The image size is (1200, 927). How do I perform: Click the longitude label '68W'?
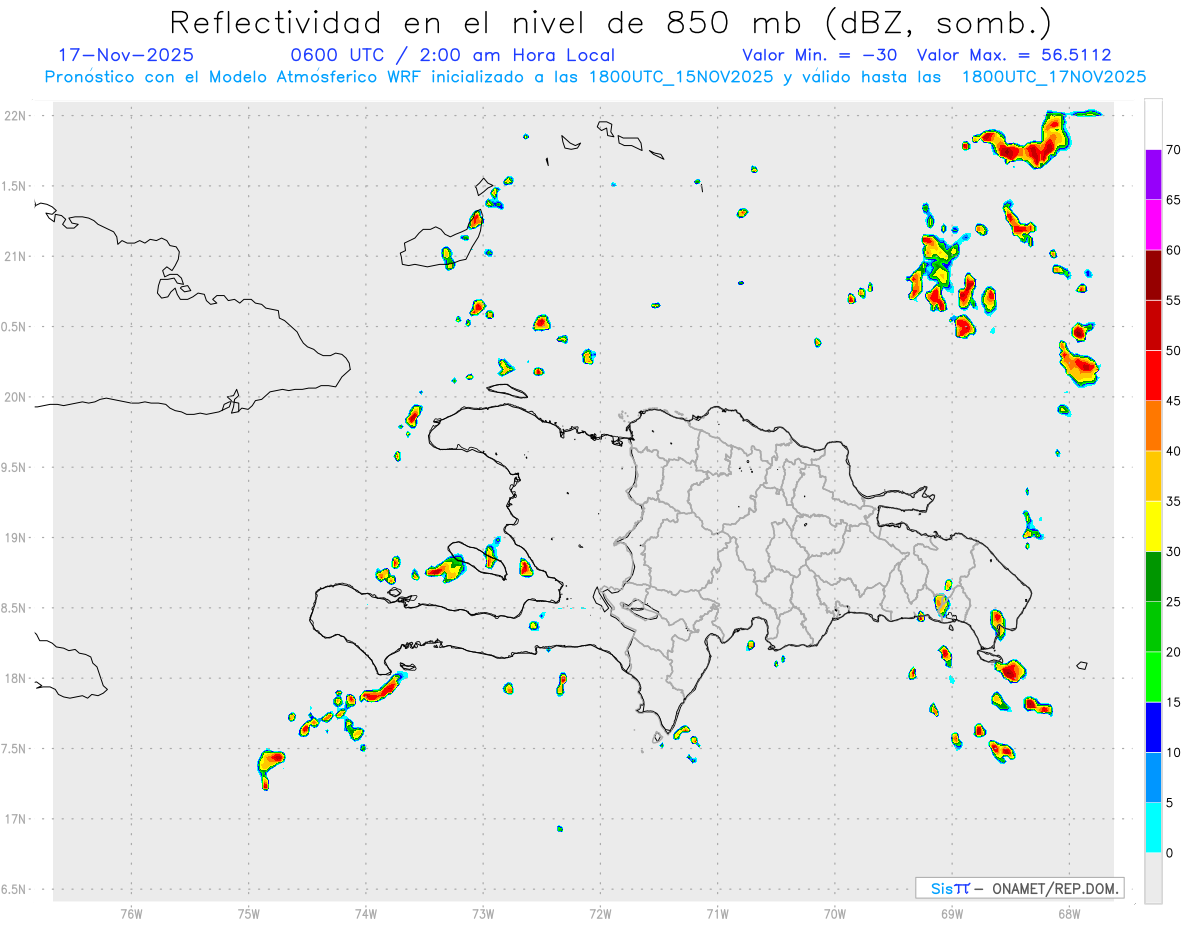click(x=1069, y=913)
